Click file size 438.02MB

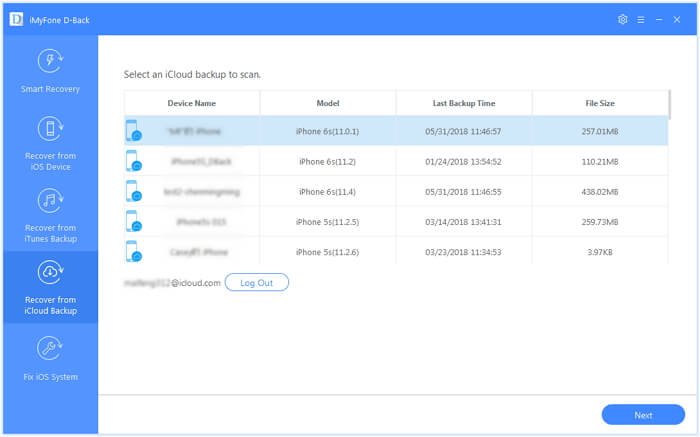pos(600,191)
